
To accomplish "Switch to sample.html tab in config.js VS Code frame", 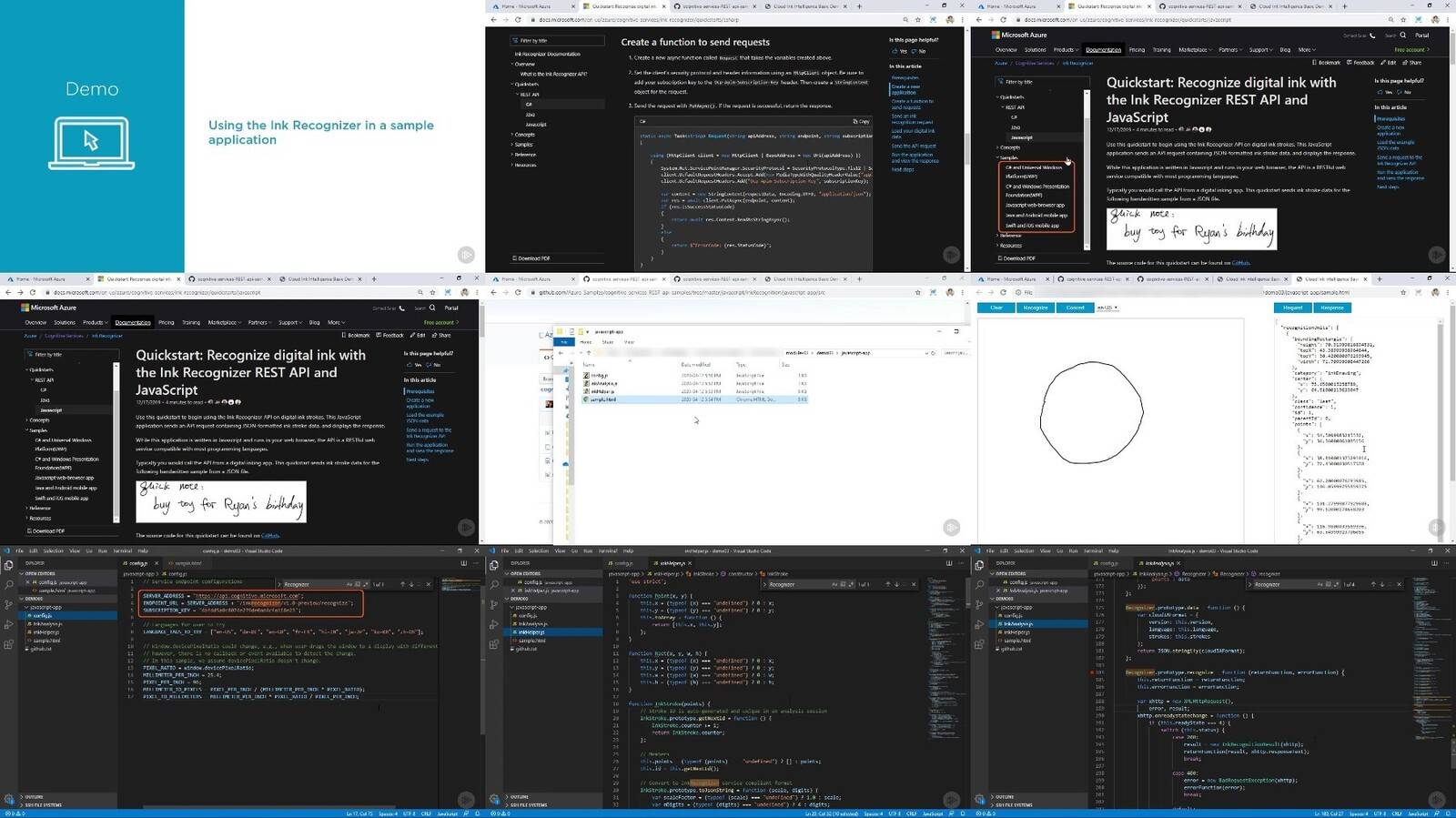I will click(188, 563).
